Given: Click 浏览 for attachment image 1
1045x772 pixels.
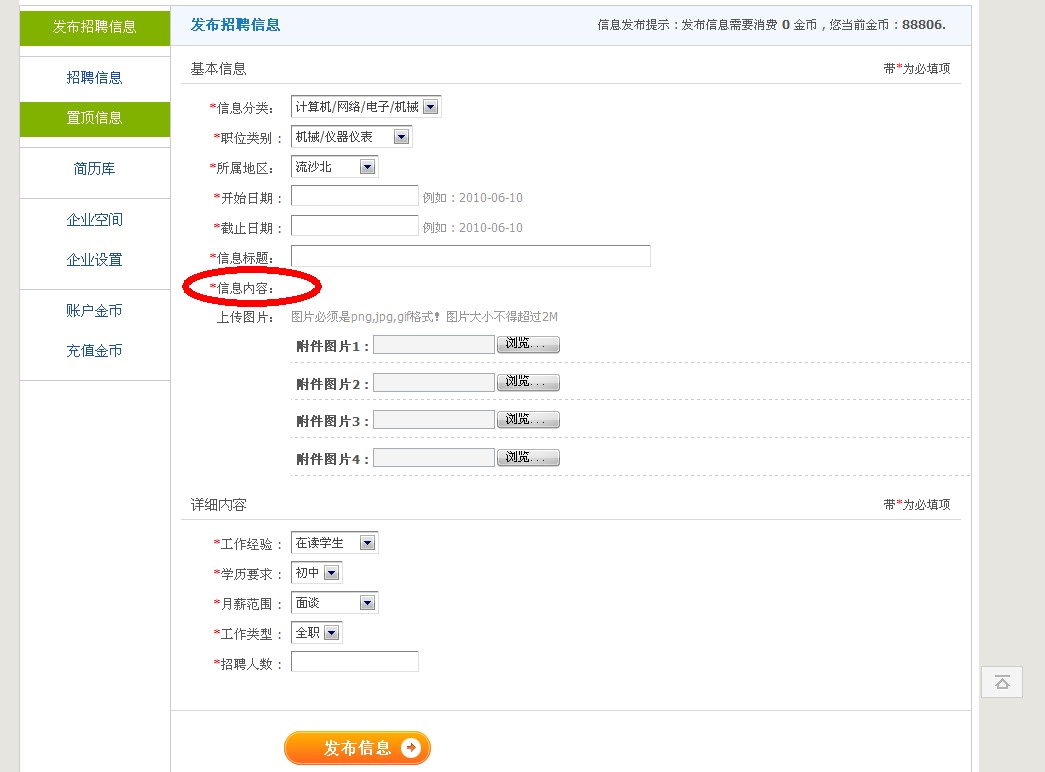Looking at the screenshot, I should click(x=528, y=344).
